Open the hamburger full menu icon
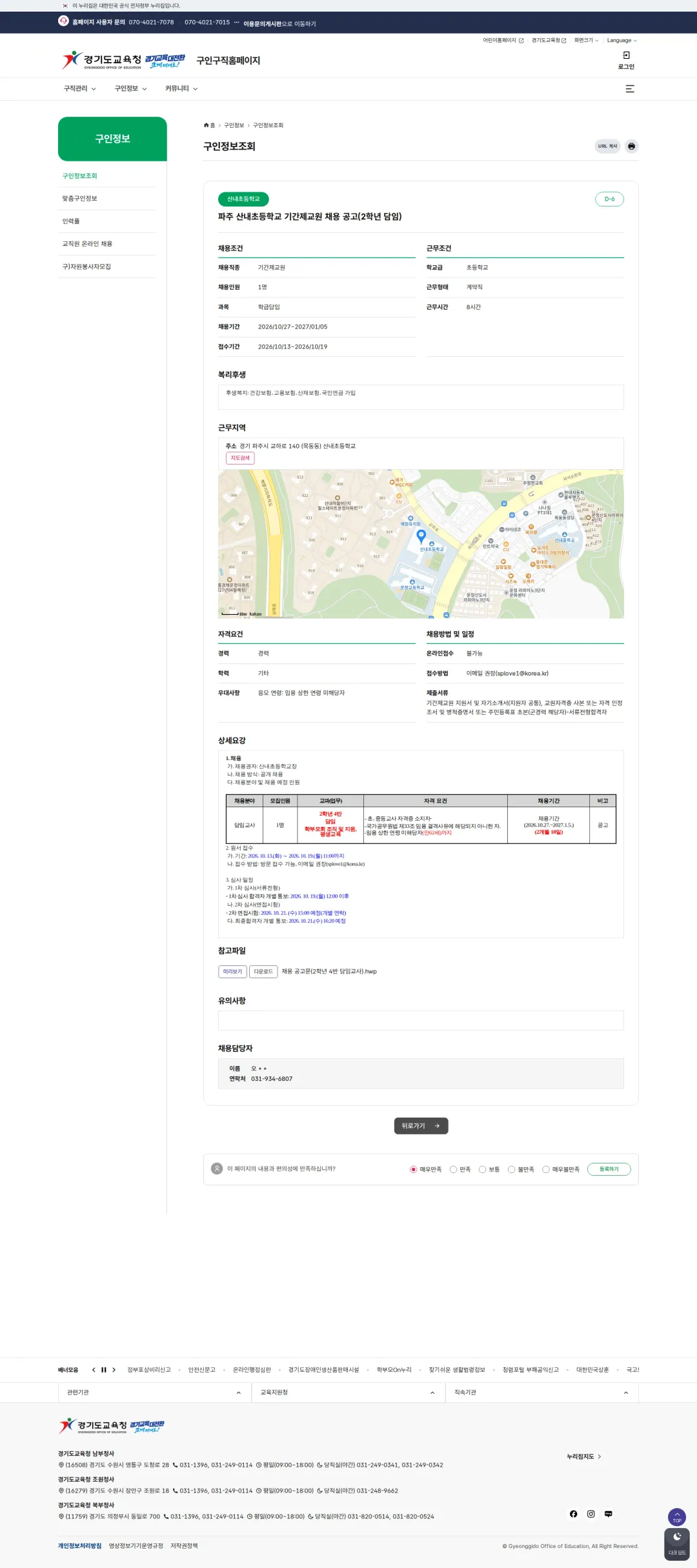Viewport: 697px width, 1568px height. [x=630, y=89]
